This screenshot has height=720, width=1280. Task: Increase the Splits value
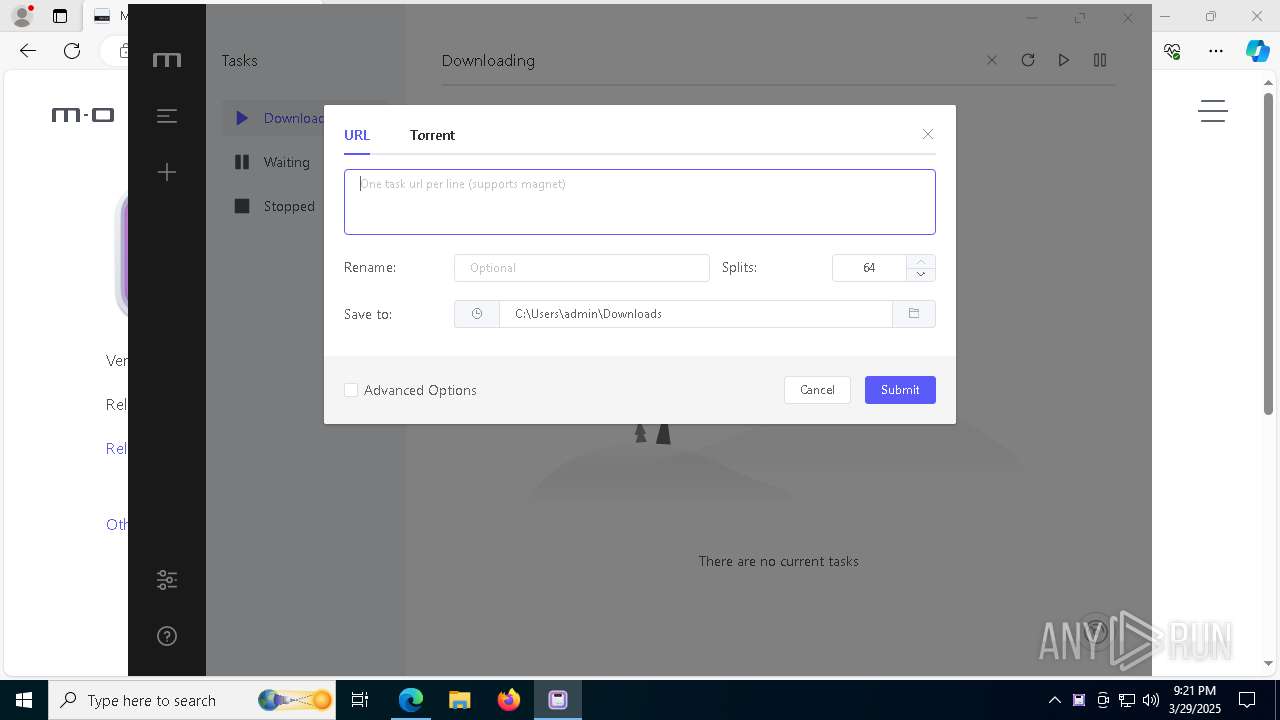[921, 261]
